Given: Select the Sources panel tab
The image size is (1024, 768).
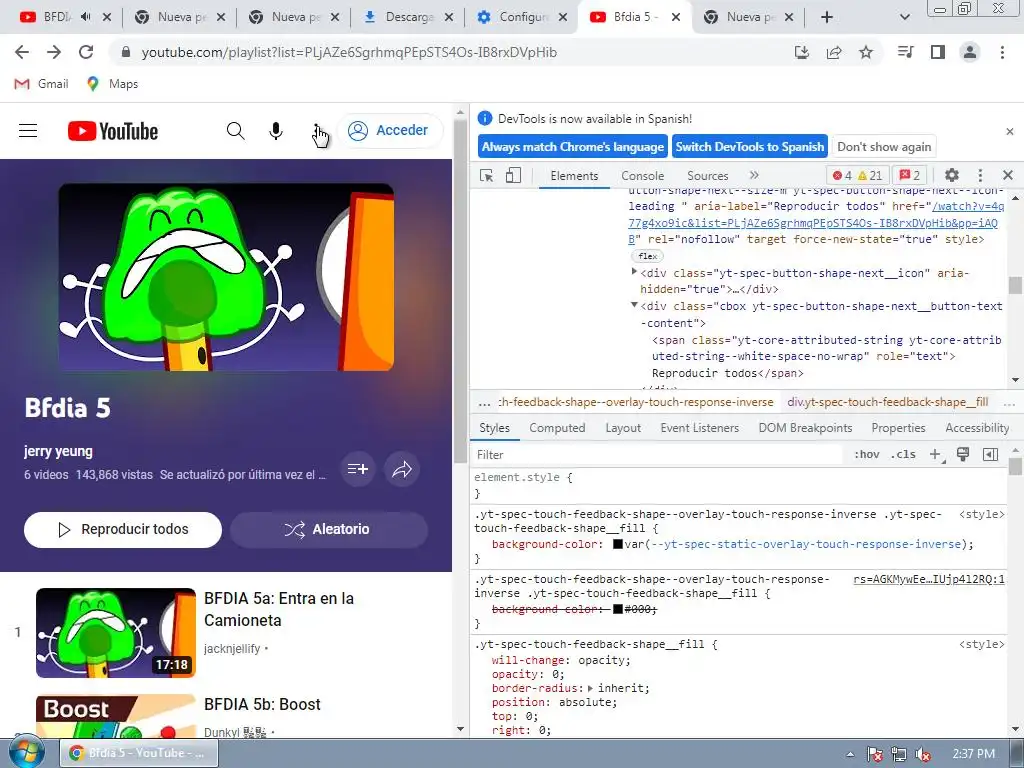Looking at the screenshot, I should coord(707,175).
